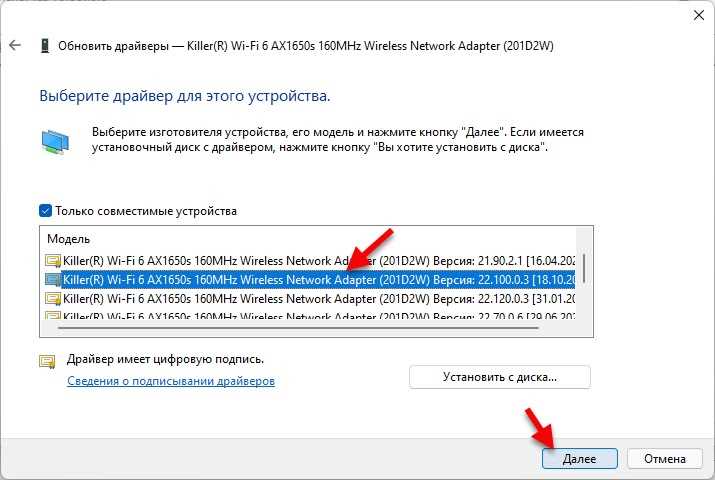Select driver version 22.100.0.3 row

click(x=310, y=279)
